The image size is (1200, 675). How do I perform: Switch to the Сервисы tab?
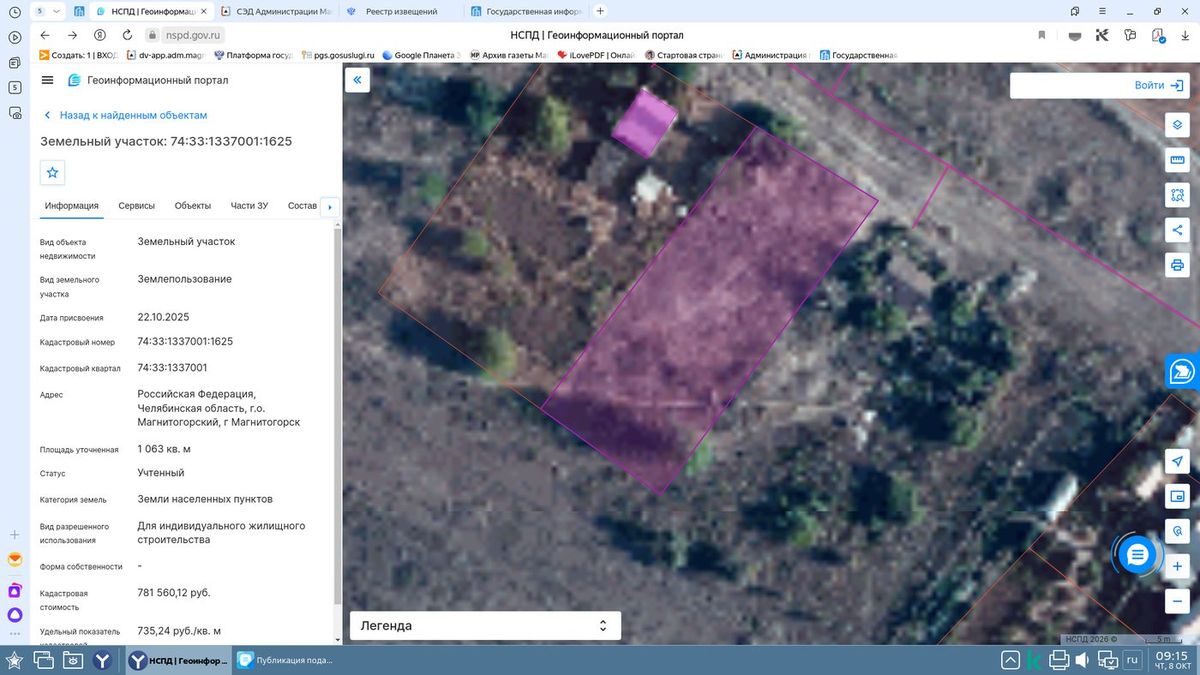pyautogui.click(x=137, y=206)
